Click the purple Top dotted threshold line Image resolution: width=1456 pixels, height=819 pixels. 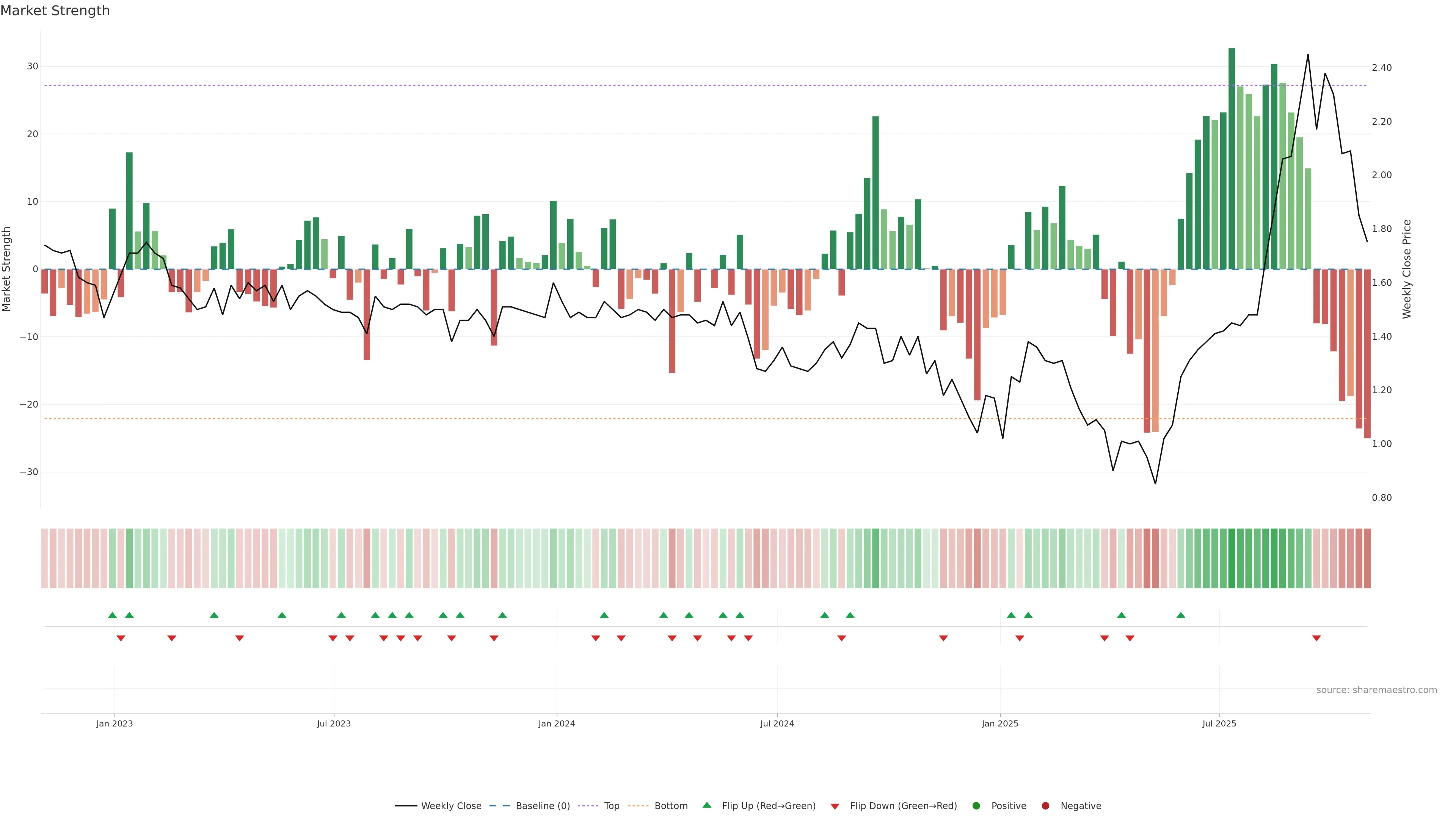(565, 85)
